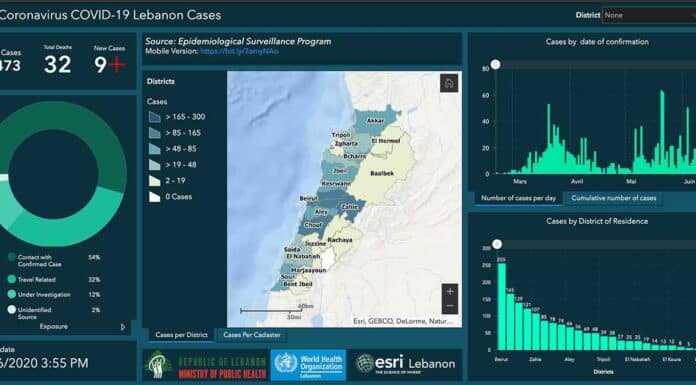Screen dimensions: 696x385
Task: Zoom out with the map minus button
Action: (450, 306)
